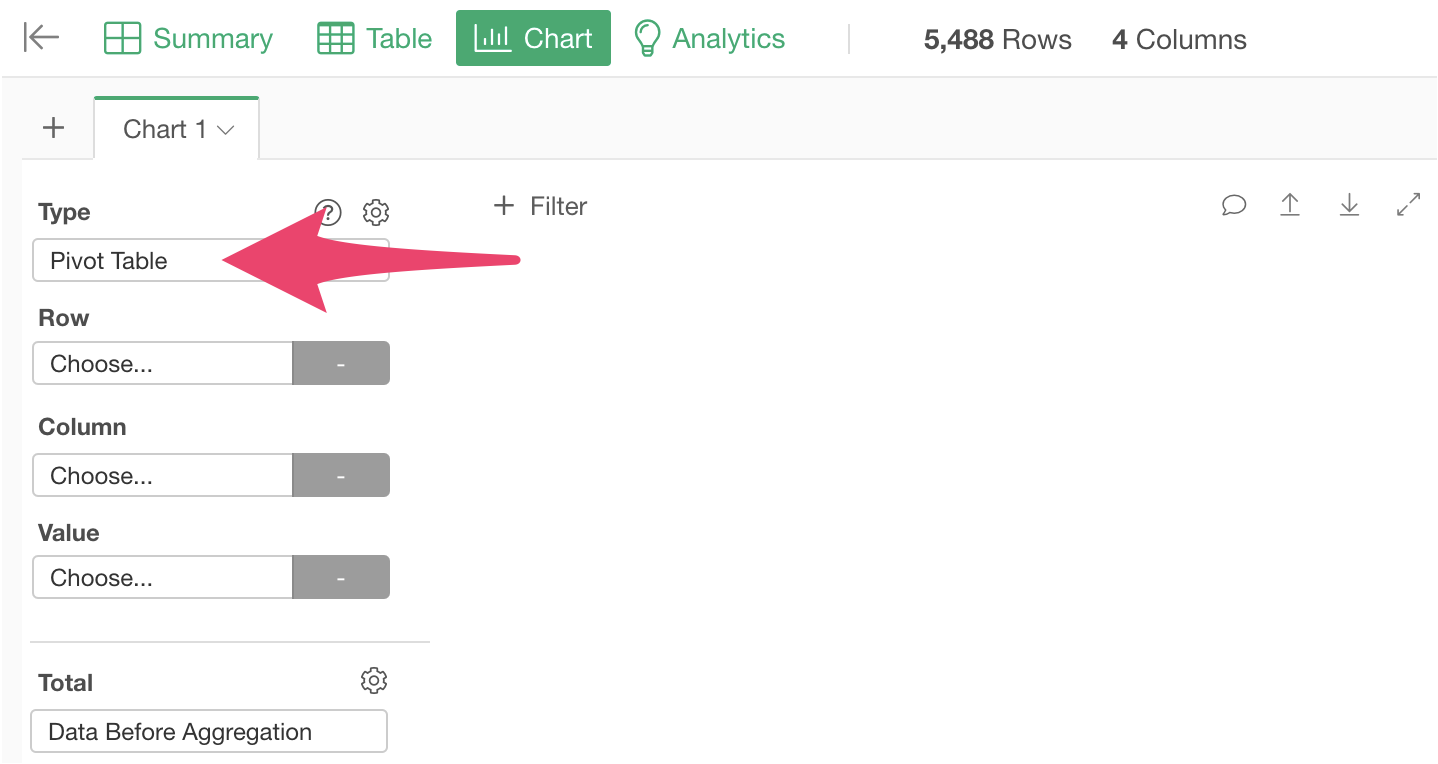Add a new chart tab with plus

53,128
